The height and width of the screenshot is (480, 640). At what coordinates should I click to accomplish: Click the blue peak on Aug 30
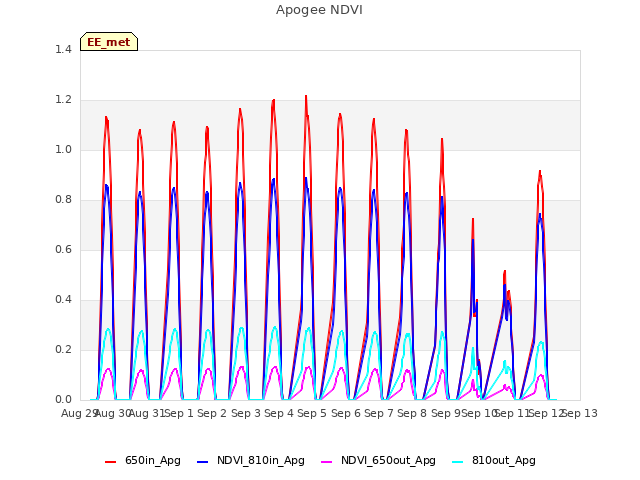tap(106, 185)
